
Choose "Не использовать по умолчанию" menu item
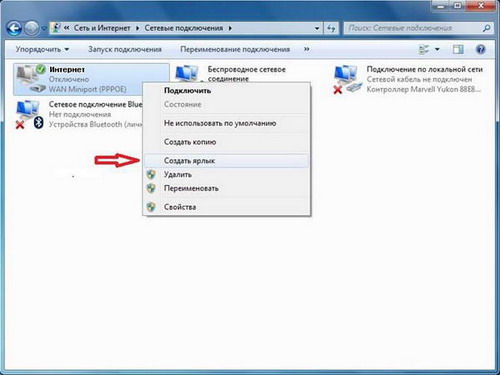(x=227, y=123)
